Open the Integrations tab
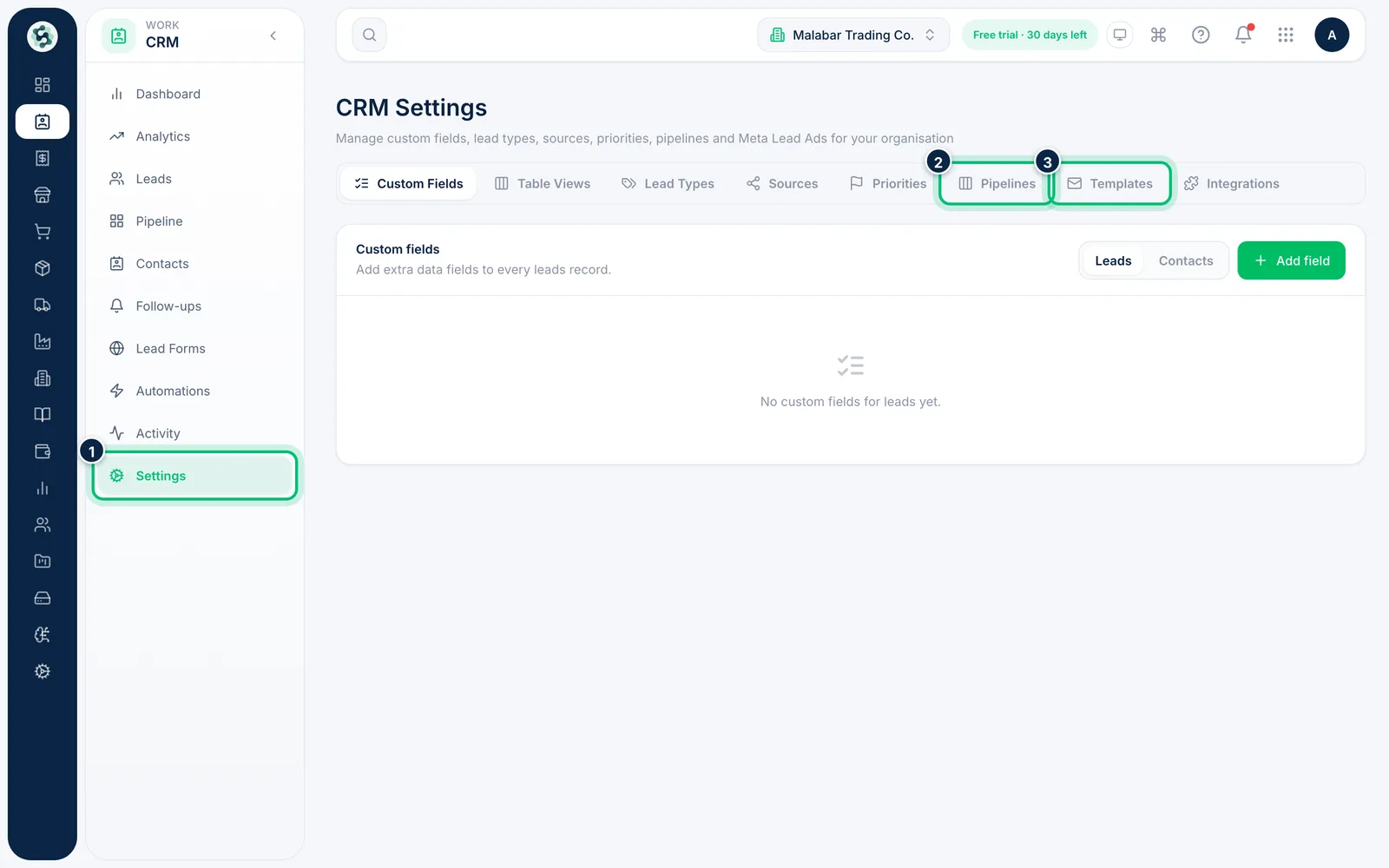Image resolution: width=1389 pixels, height=868 pixels. coord(1232,183)
